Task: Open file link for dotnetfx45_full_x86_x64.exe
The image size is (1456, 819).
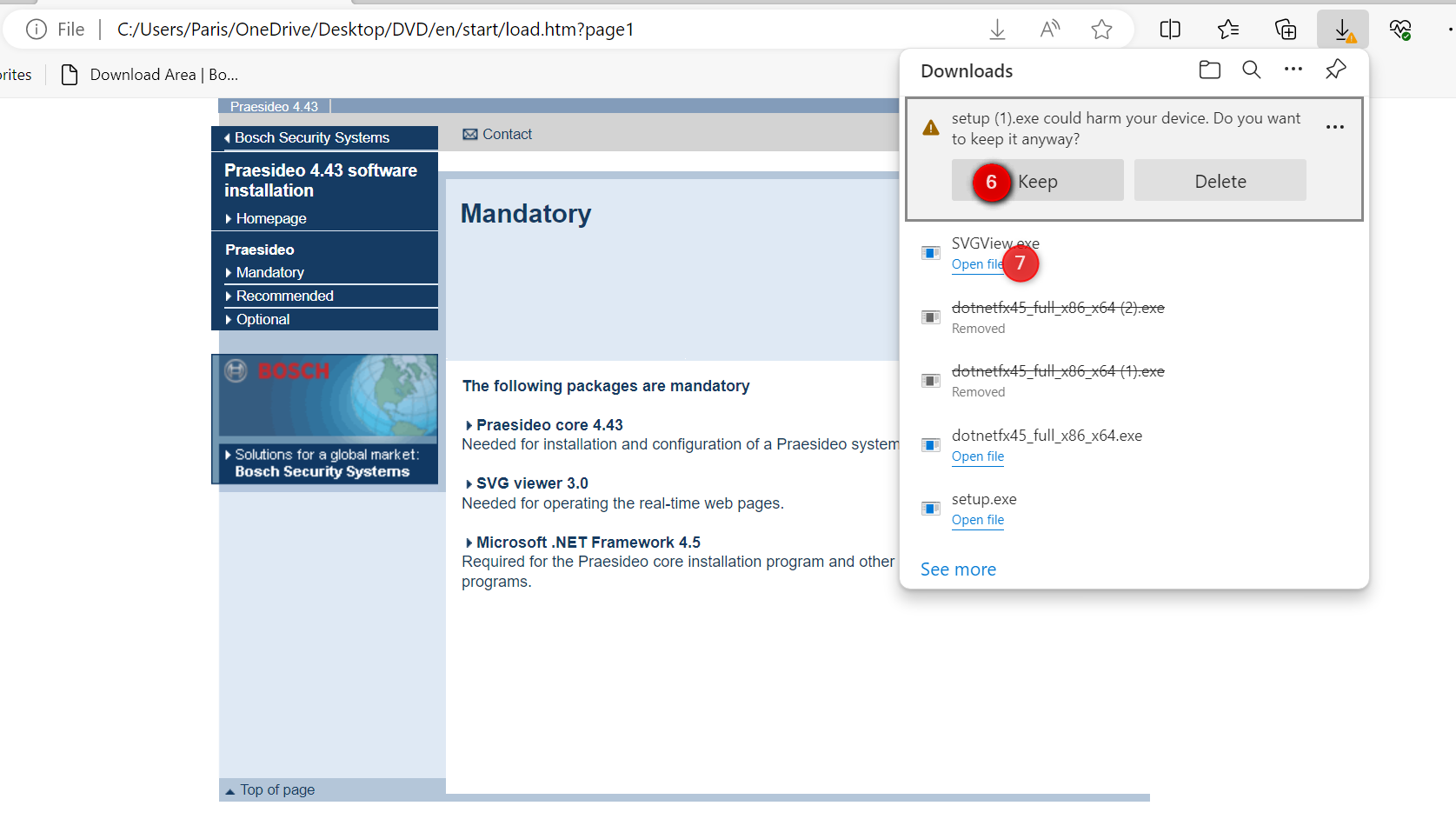Action: point(977,456)
